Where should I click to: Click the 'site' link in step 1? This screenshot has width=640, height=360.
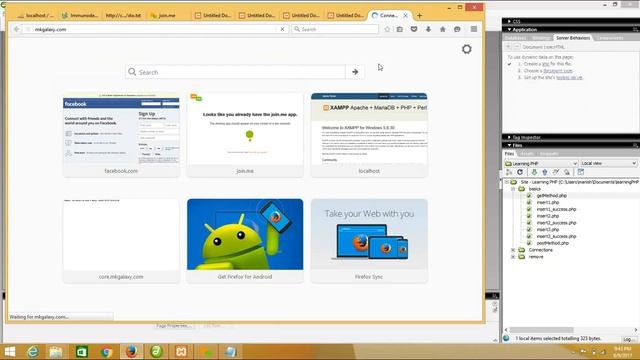point(545,64)
